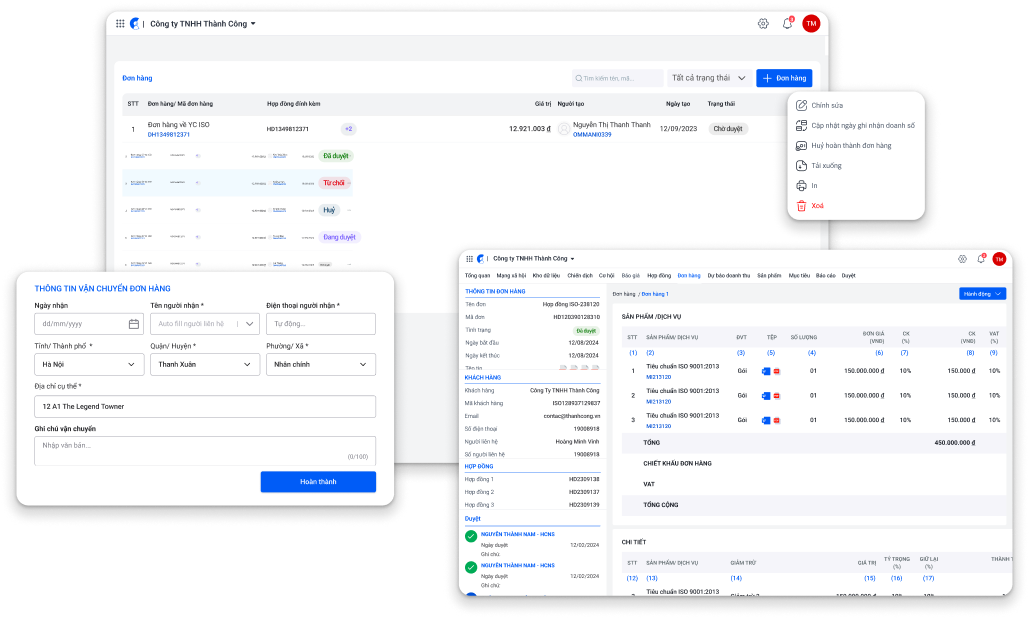The width and height of the screenshot is (1029, 618).
Task: Open the app grid in the order list window
Action: (120, 24)
